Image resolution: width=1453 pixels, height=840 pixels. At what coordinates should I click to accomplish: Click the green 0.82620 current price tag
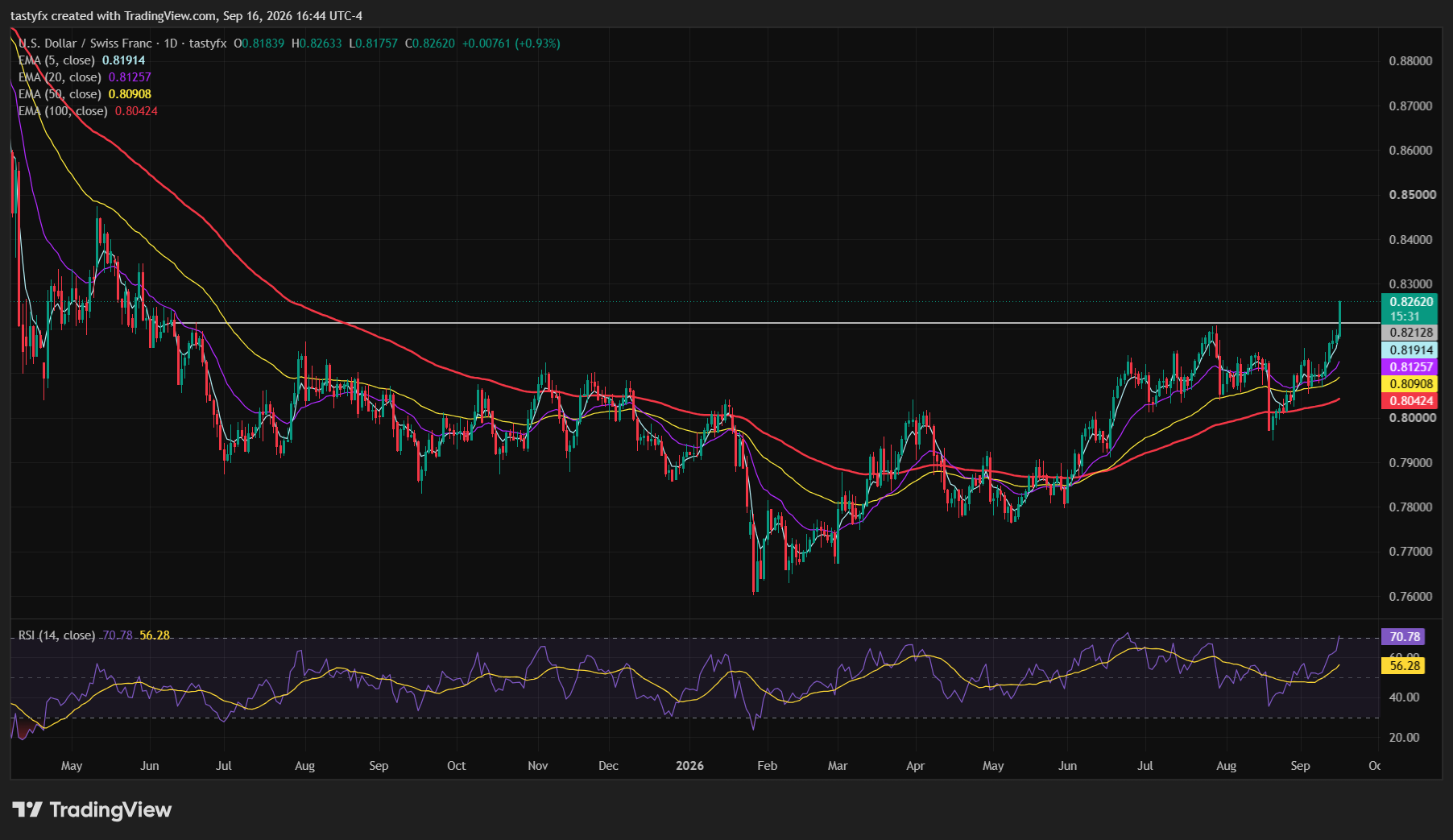(1410, 302)
